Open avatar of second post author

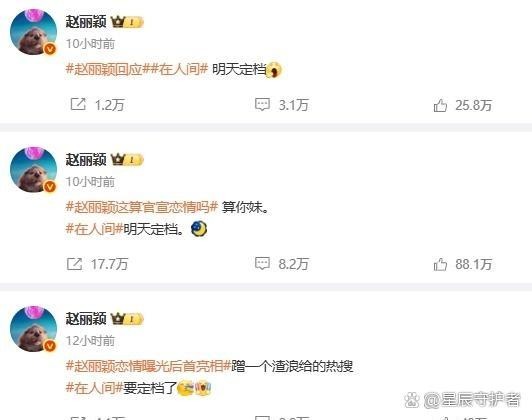pos(33,169)
